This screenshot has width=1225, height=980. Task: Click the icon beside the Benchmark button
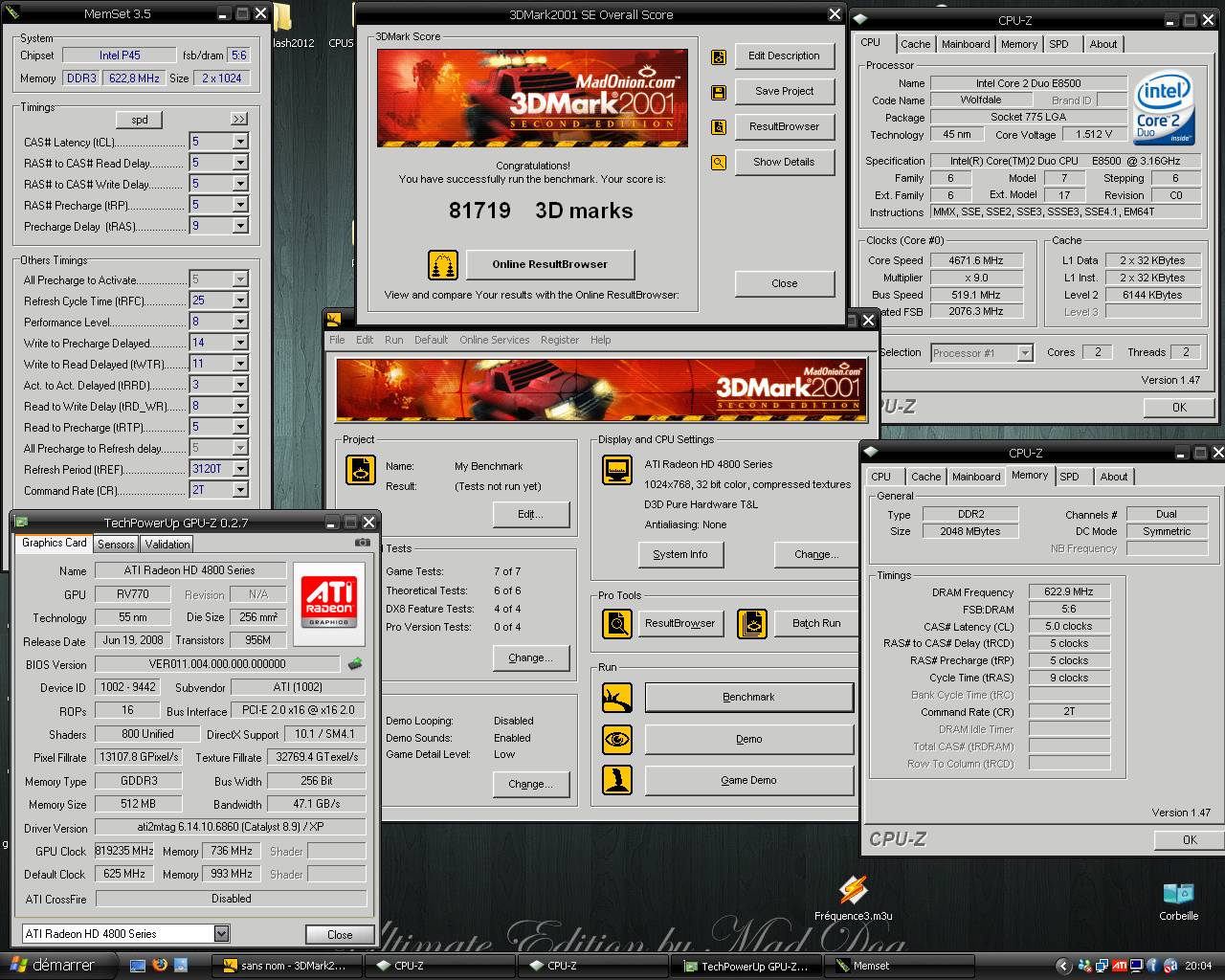617,698
